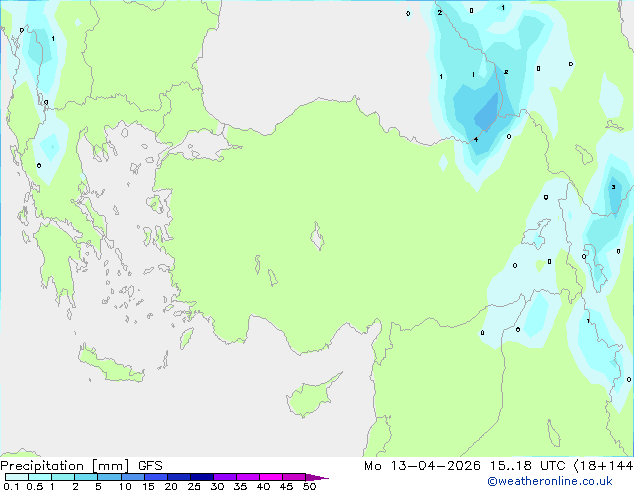Click the '0.5' legend scale label
This screenshot has width=634, height=490.
(35, 486)
